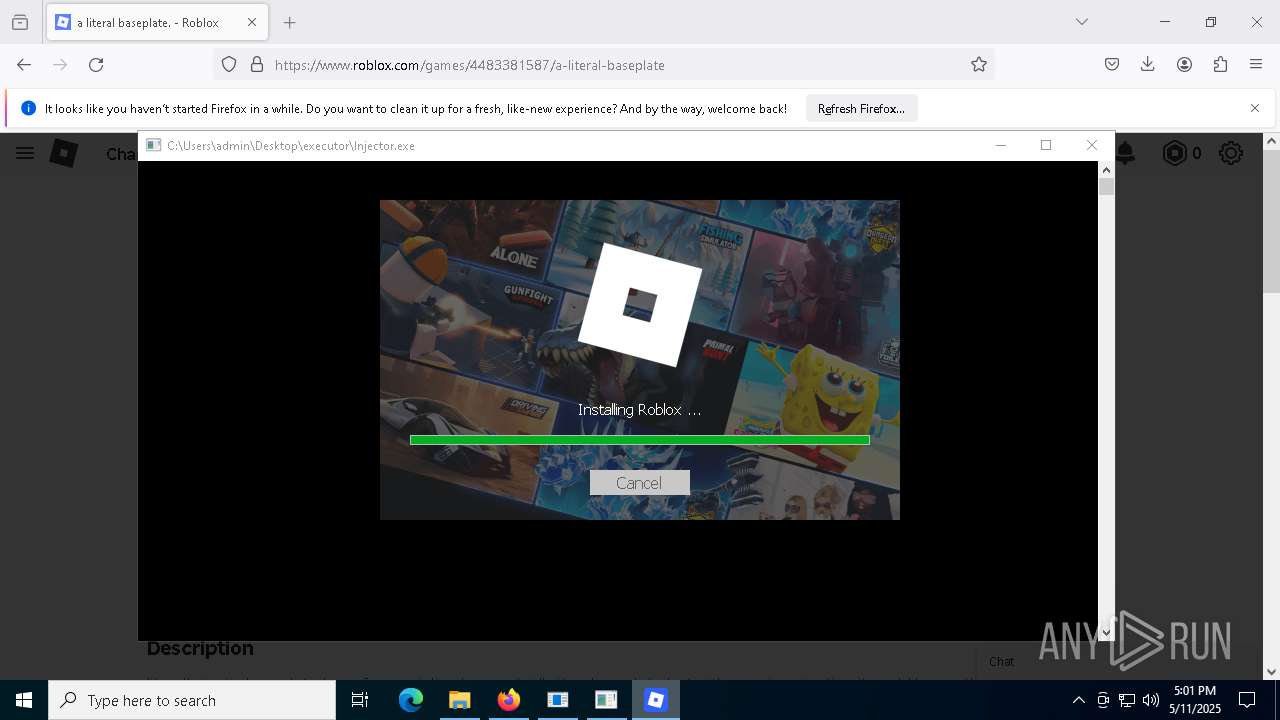Open the Roblox hamburger navigation menu

pyautogui.click(x=25, y=153)
